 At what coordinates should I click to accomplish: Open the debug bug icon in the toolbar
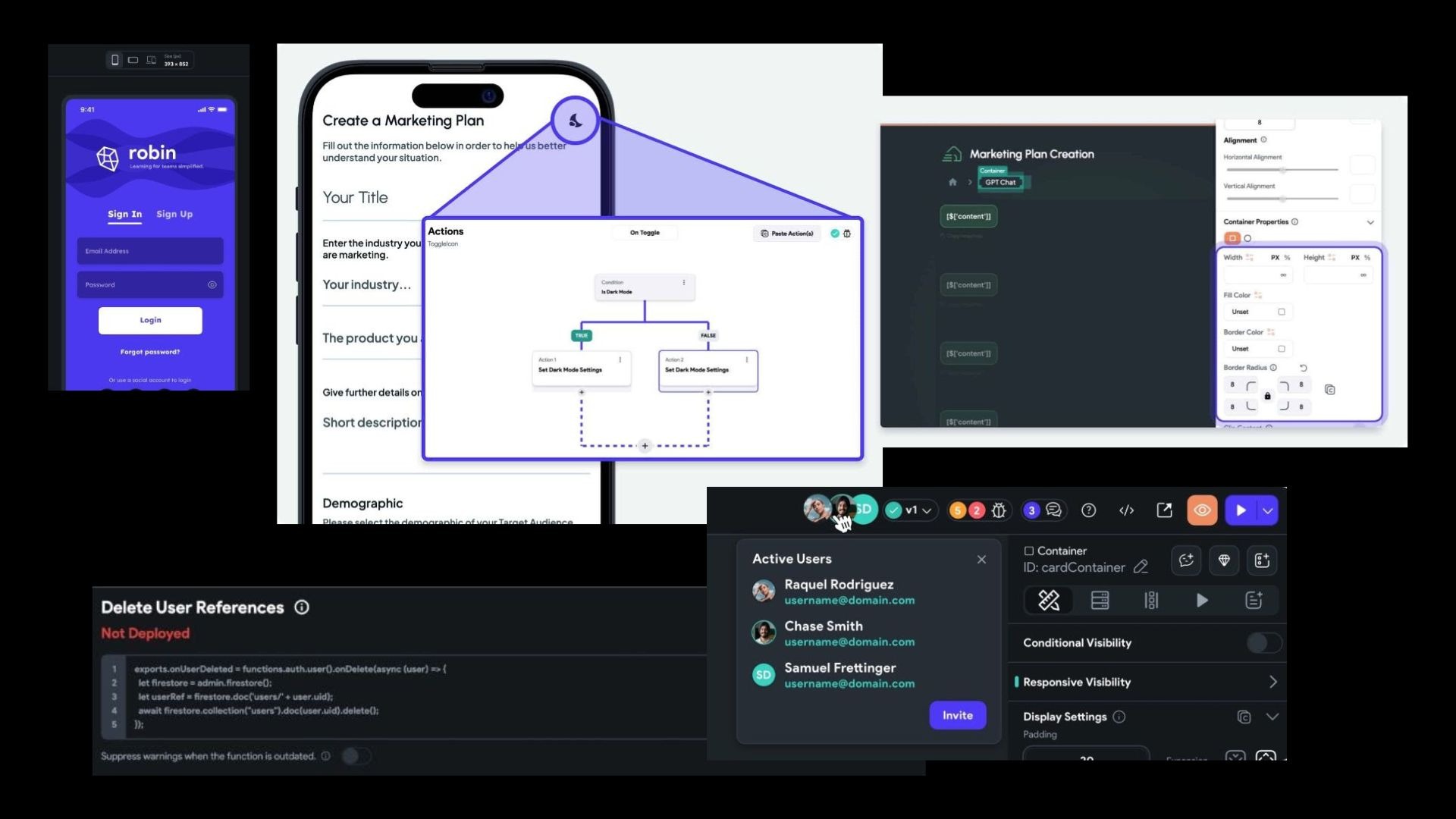(999, 510)
